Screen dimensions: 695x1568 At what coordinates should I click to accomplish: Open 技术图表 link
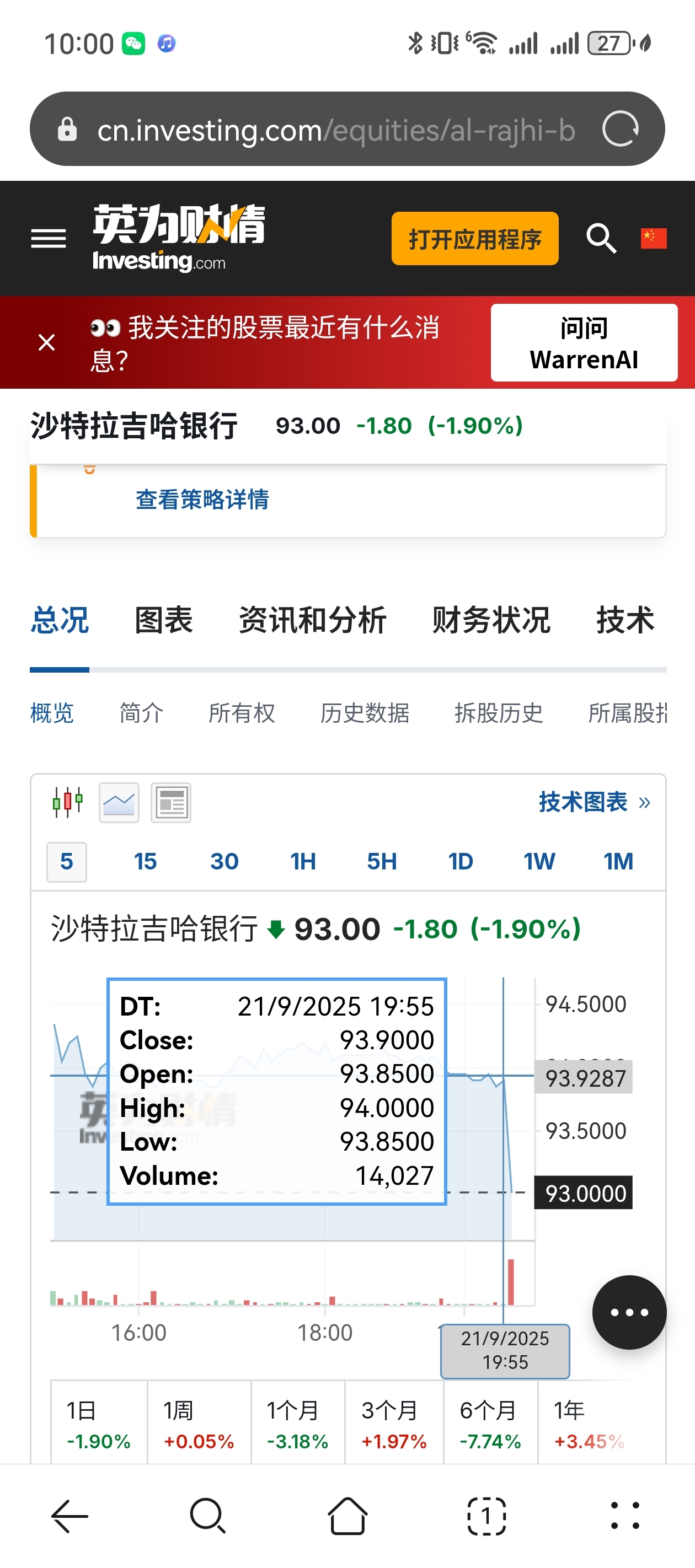point(595,802)
